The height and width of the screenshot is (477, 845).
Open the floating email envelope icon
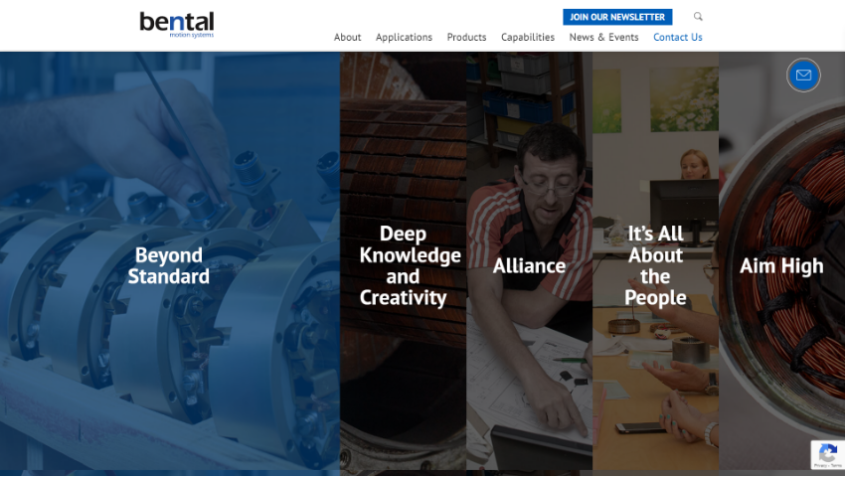tap(803, 75)
